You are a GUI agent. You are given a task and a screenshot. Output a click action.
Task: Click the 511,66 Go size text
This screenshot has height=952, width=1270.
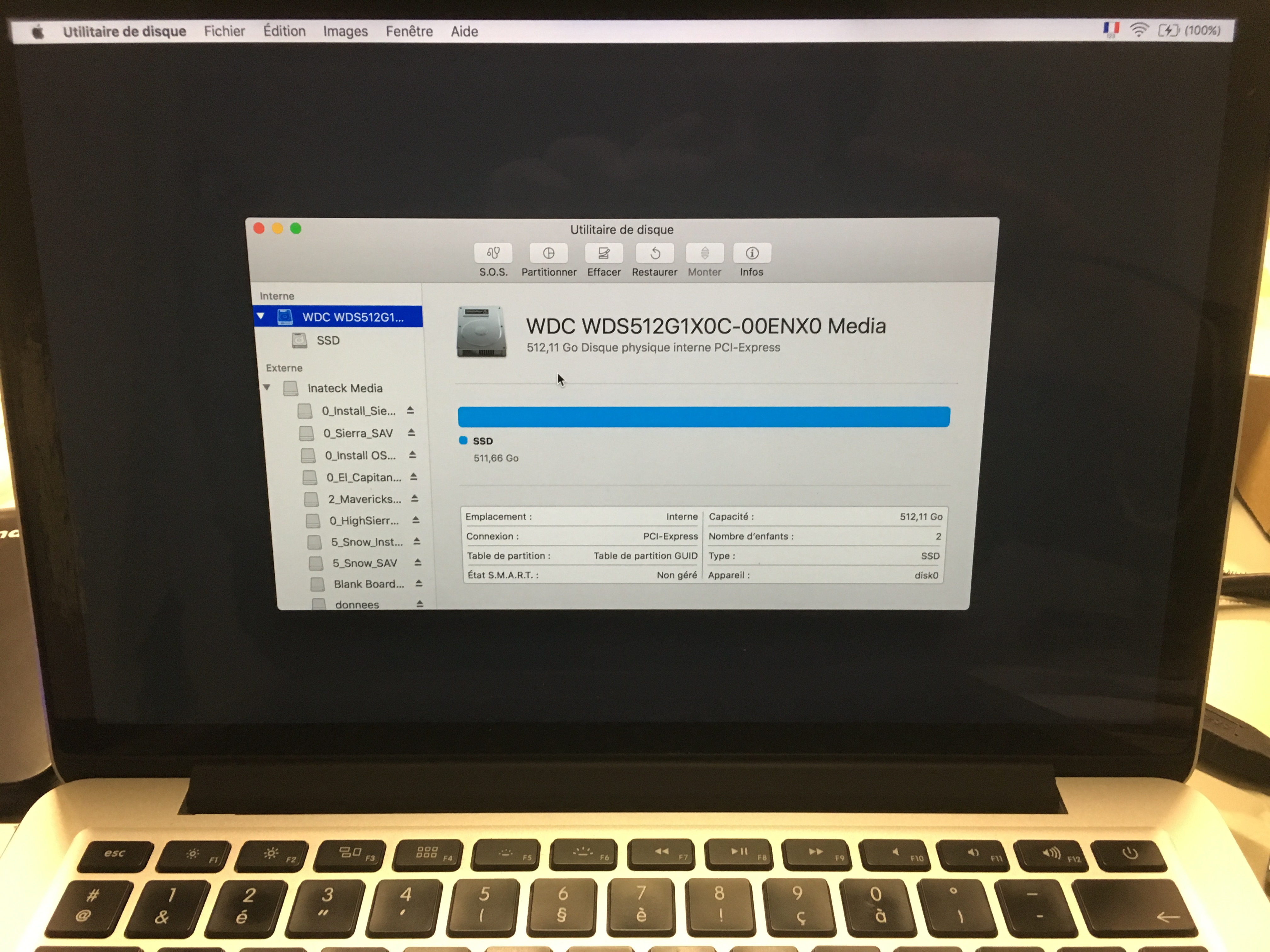496,458
